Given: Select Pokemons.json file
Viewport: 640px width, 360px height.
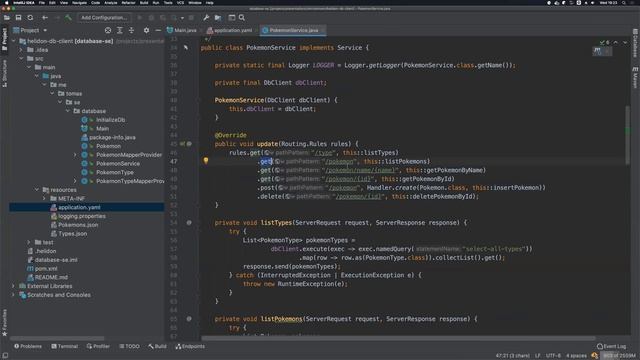Looking at the screenshot, I should (78, 225).
